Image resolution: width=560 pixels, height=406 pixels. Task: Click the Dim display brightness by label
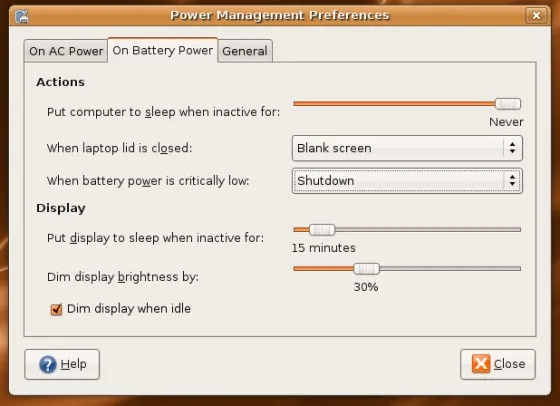pyautogui.click(x=122, y=277)
